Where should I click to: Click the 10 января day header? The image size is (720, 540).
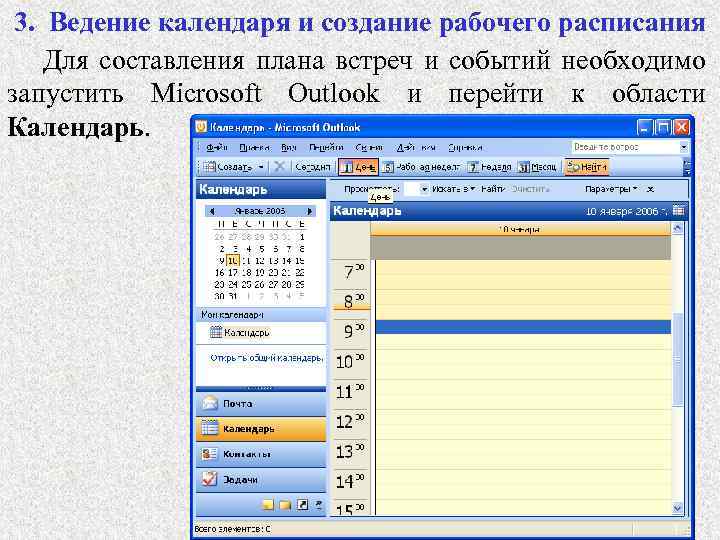click(x=521, y=229)
